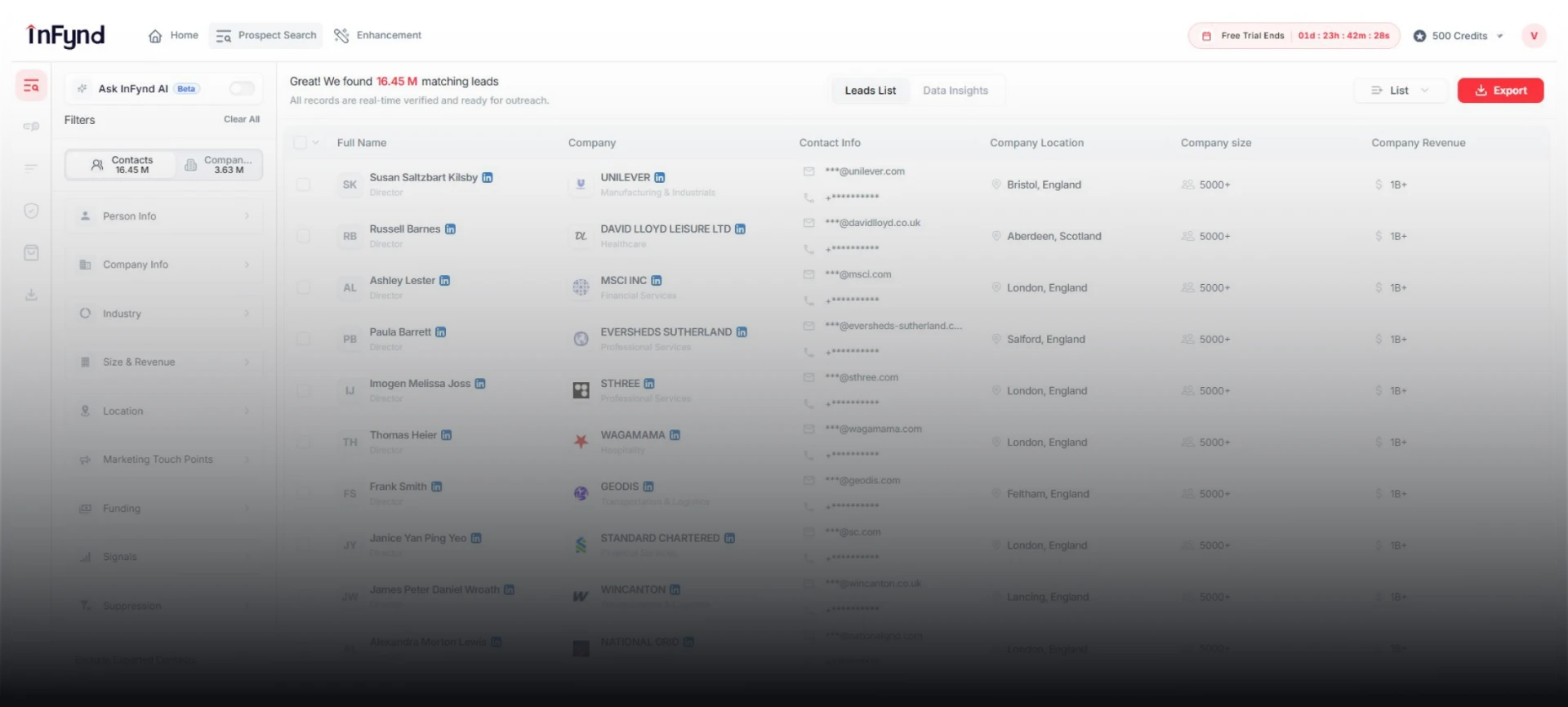Image resolution: width=1568 pixels, height=707 pixels.
Task: Open Susan Saltzbart Kilsby's LinkedIn icon
Action: (x=488, y=177)
